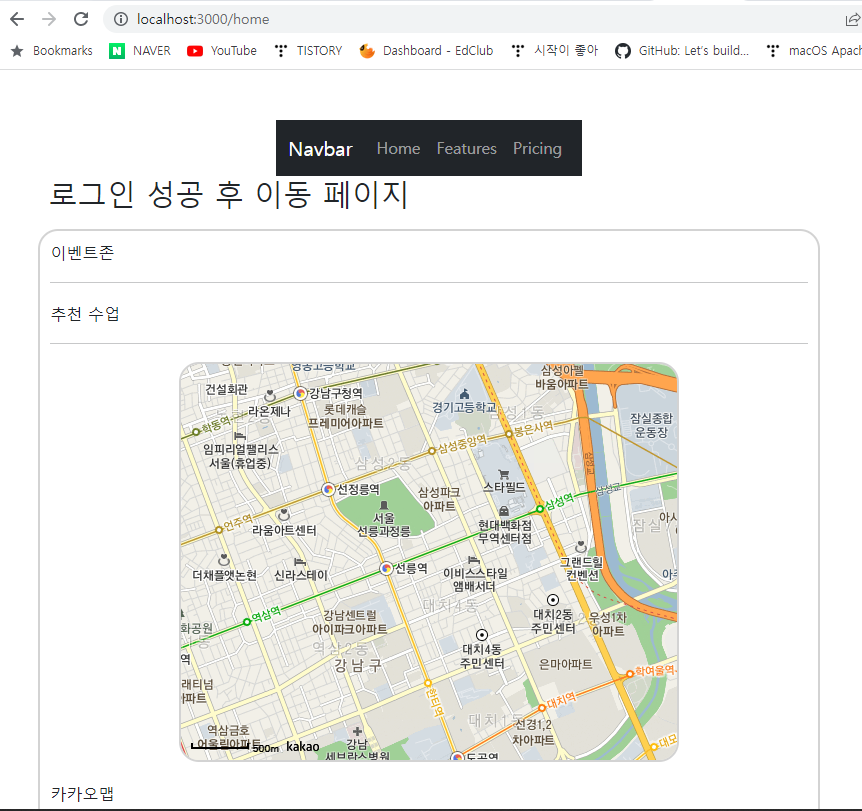862x811 pixels.
Task: Click 봉은사역 station marker on map
Action: pos(509,434)
